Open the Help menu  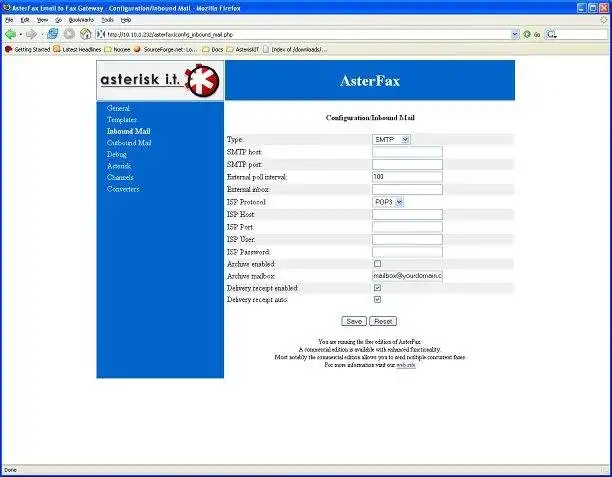[126, 20]
